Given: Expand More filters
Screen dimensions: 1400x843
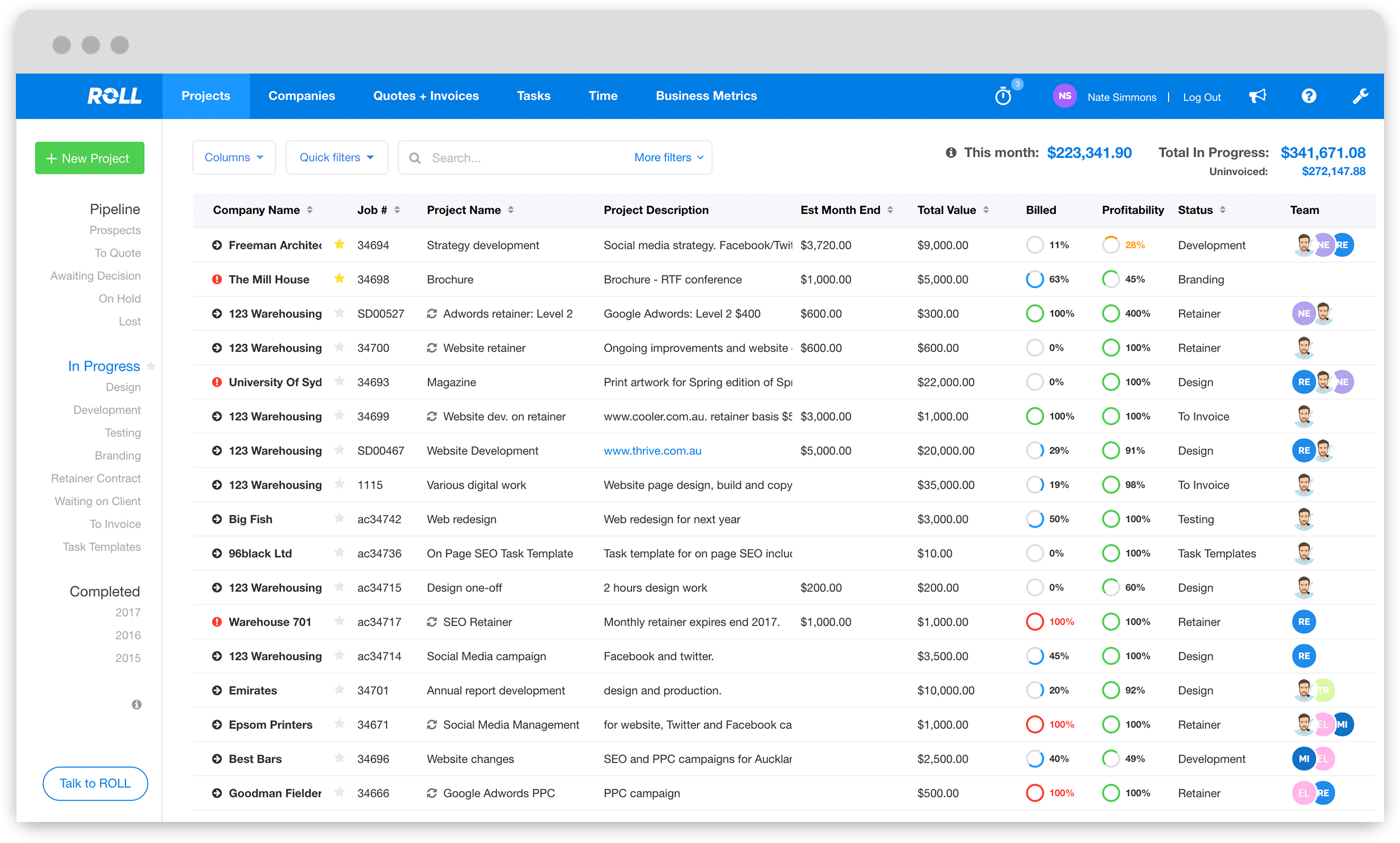Looking at the screenshot, I should [669, 157].
